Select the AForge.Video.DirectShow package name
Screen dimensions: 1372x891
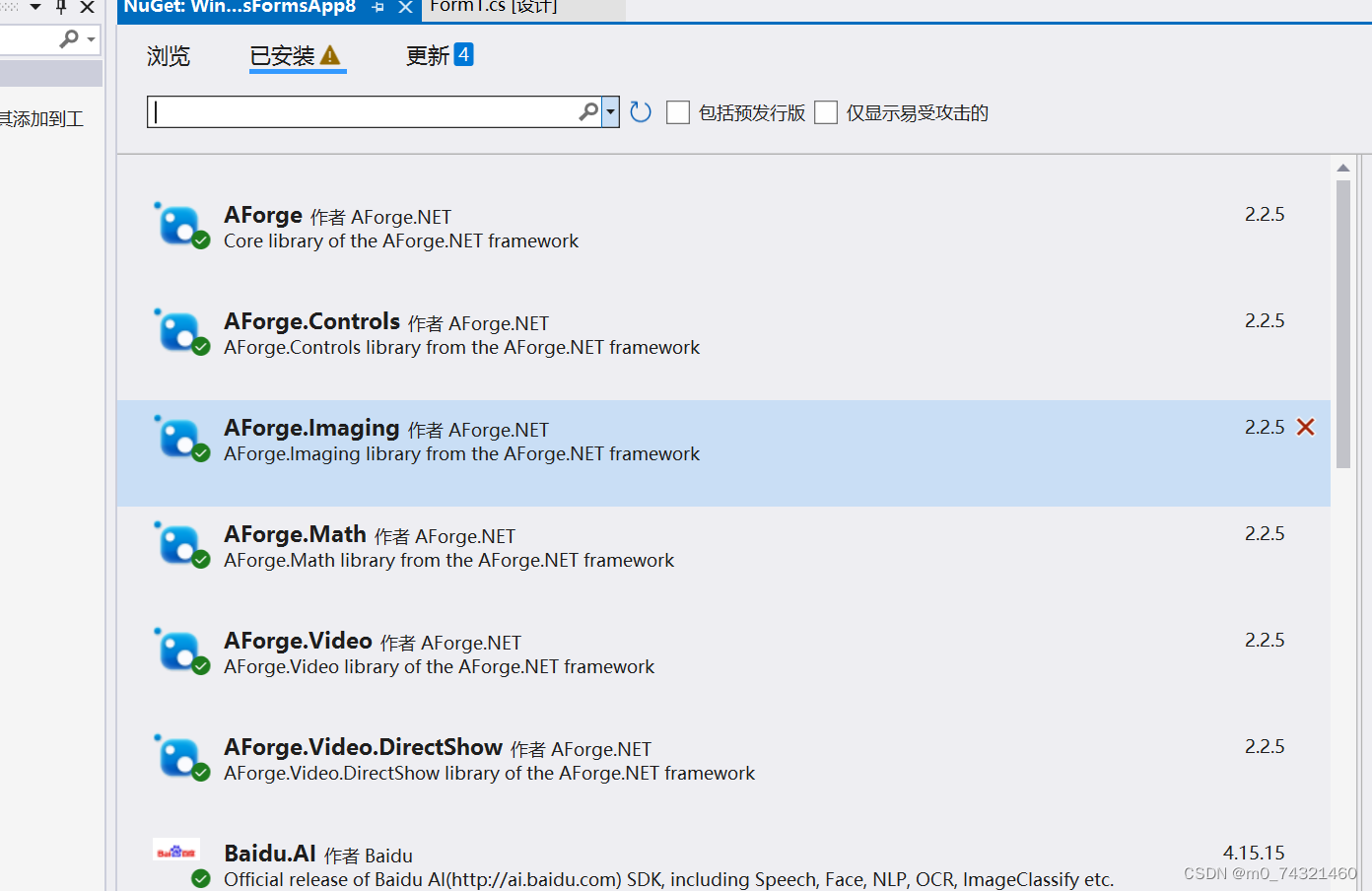click(363, 747)
